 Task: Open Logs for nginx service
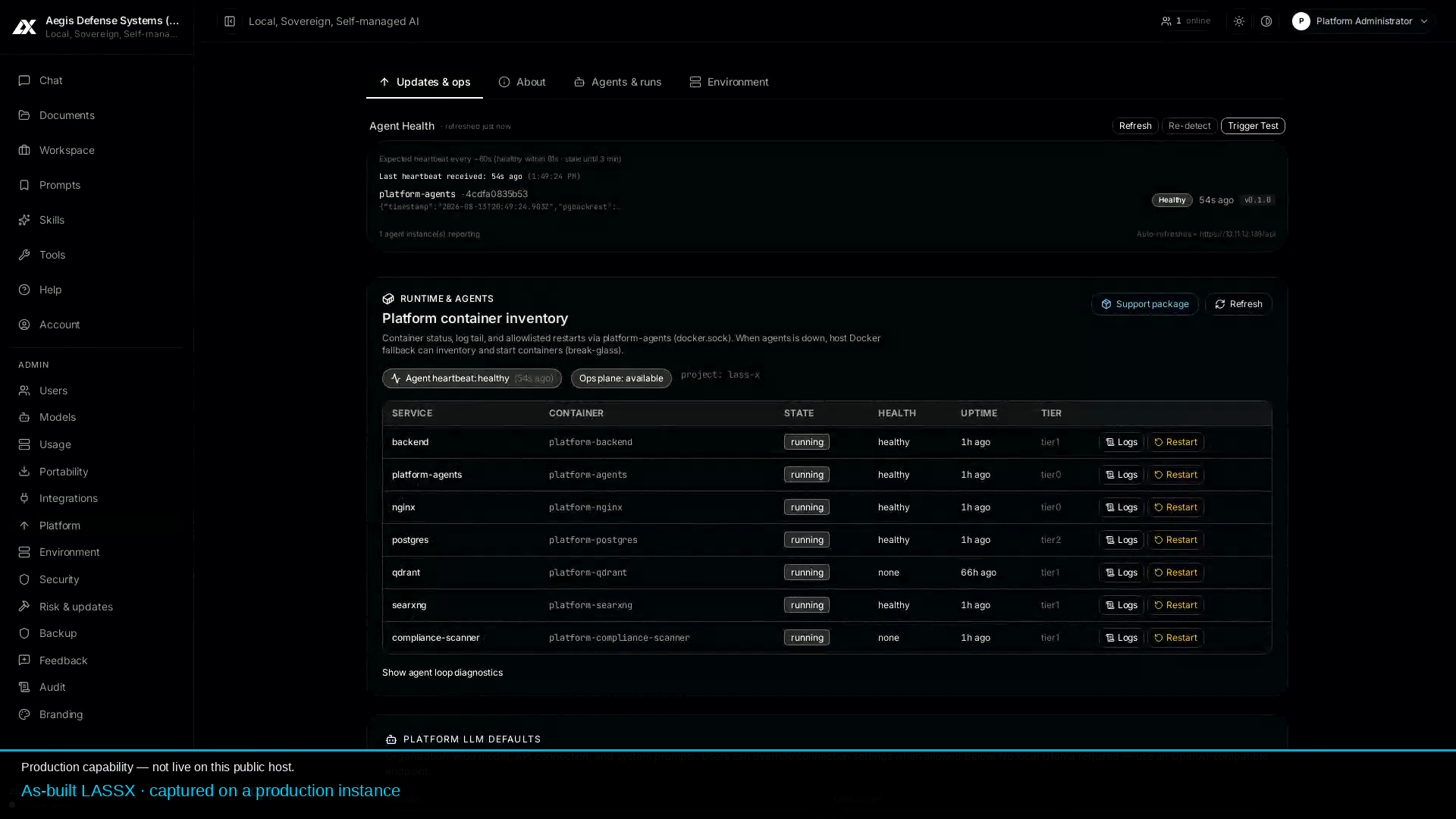tap(1121, 507)
